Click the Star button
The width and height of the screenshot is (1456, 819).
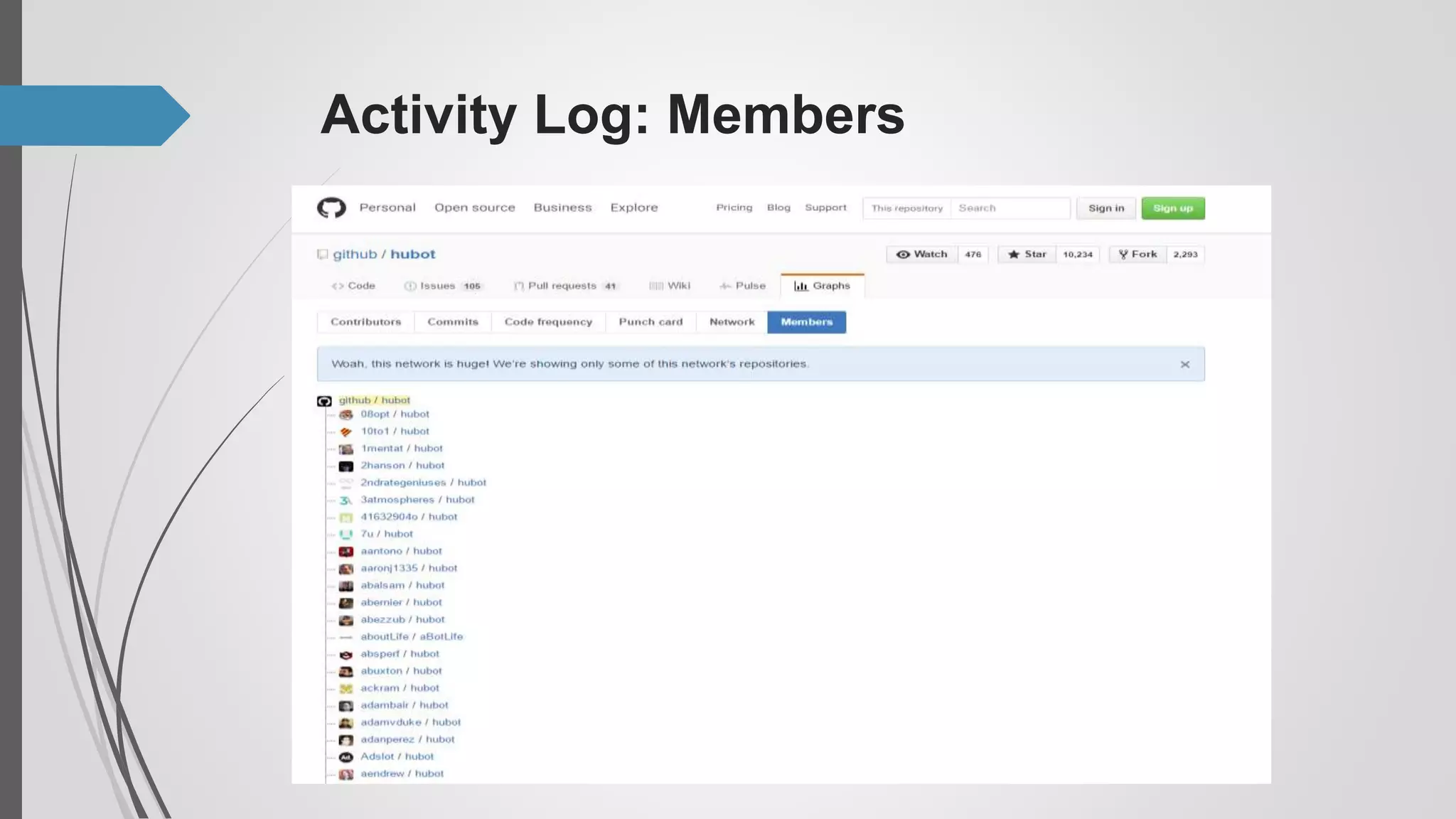[1027, 255]
